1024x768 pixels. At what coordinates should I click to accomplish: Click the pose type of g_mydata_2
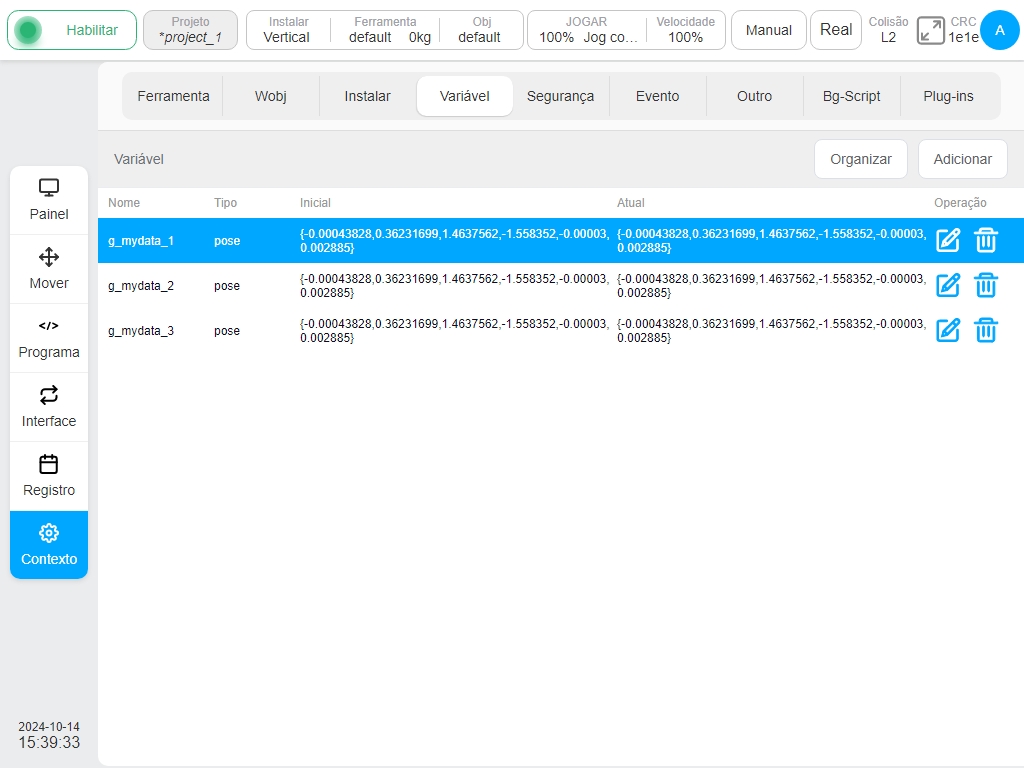(x=227, y=286)
